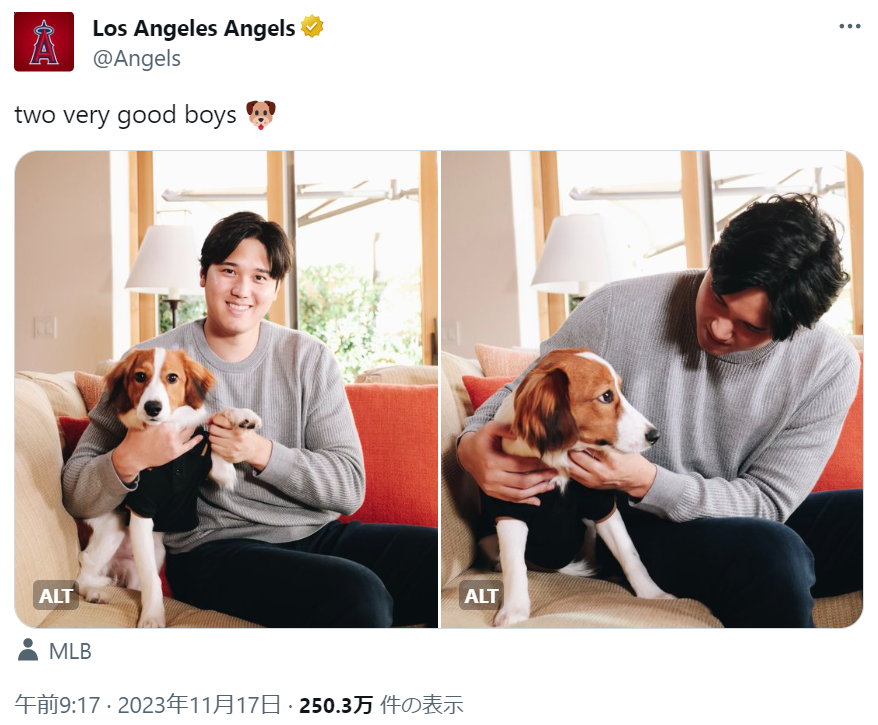878x725 pixels.
Task: Click the 件の表示 views label
Action: coord(422,705)
